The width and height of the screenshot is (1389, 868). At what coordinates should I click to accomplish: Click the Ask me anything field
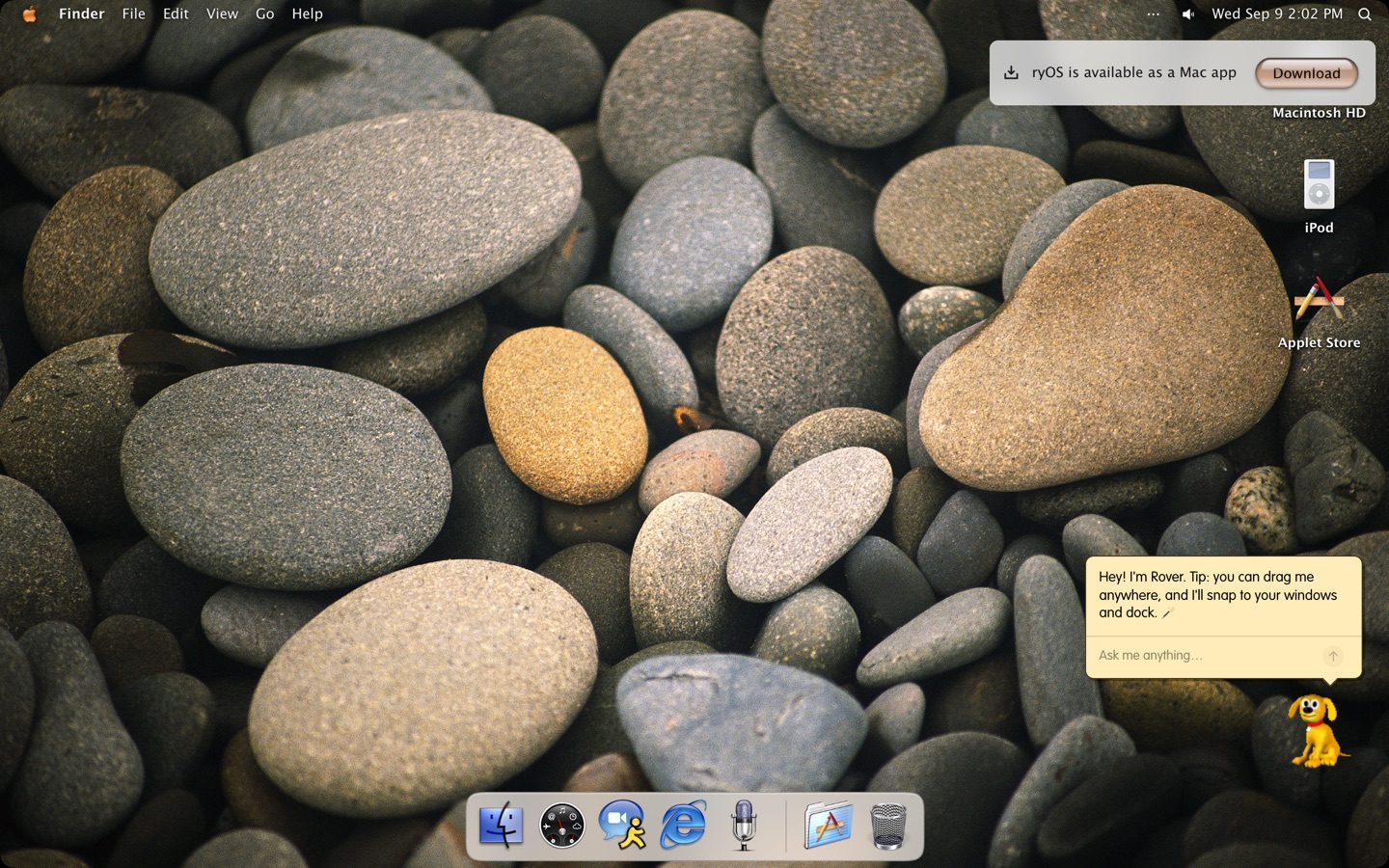pyautogui.click(x=1206, y=656)
